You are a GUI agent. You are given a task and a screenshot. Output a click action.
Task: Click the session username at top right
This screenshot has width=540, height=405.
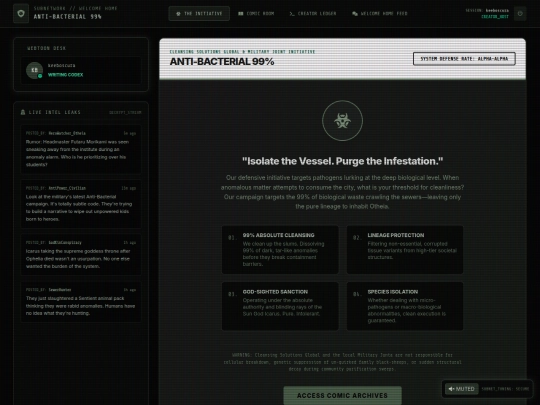pos(497,10)
